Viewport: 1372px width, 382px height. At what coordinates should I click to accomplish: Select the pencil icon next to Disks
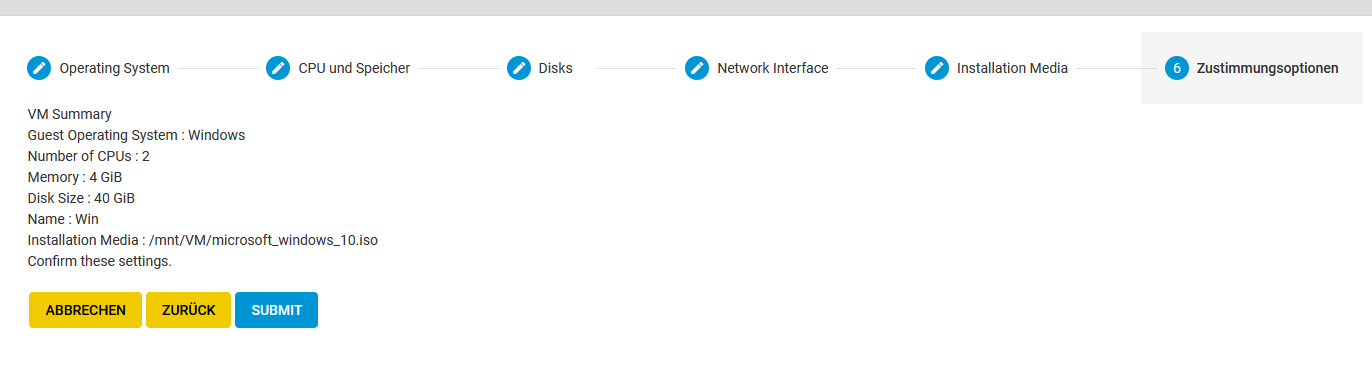pyautogui.click(x=519, y=68)
